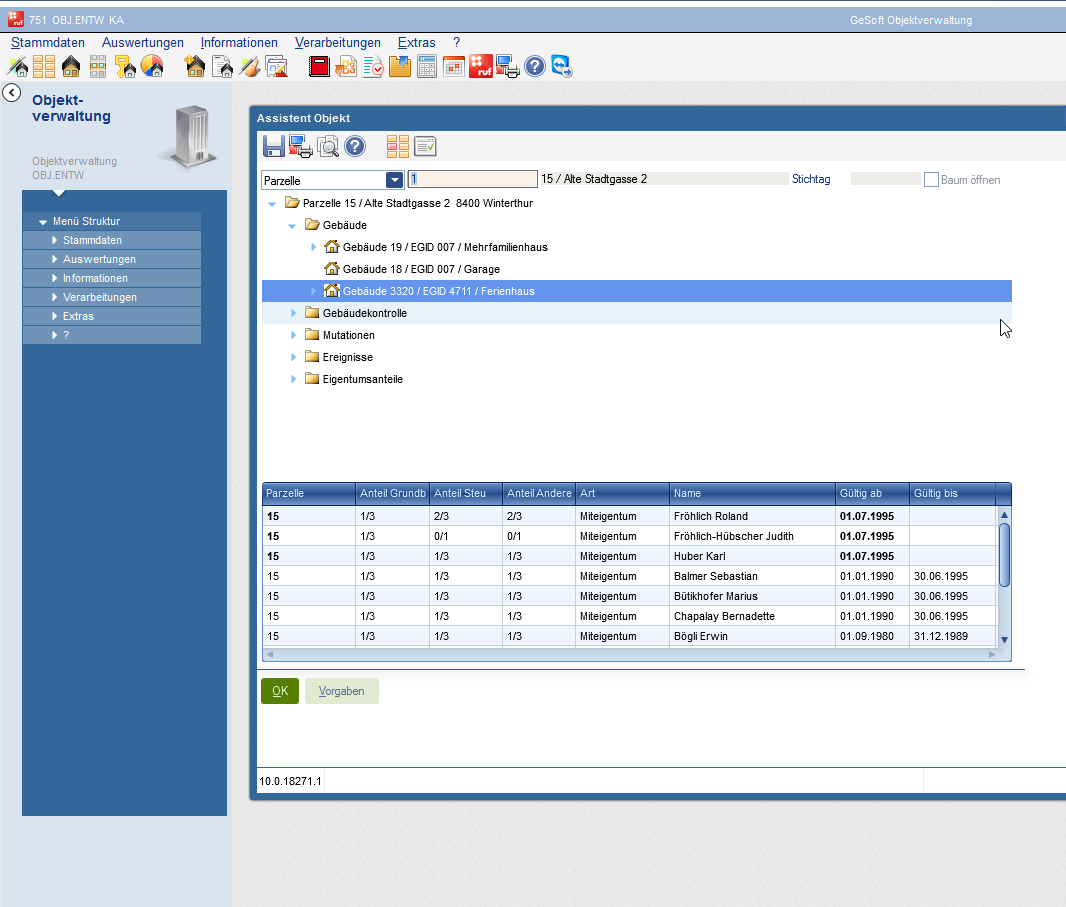Viewport: 1066px width, 907px height.
Task: Click the red ruf logo icon in the toolbar
Action: coord(481,67)
